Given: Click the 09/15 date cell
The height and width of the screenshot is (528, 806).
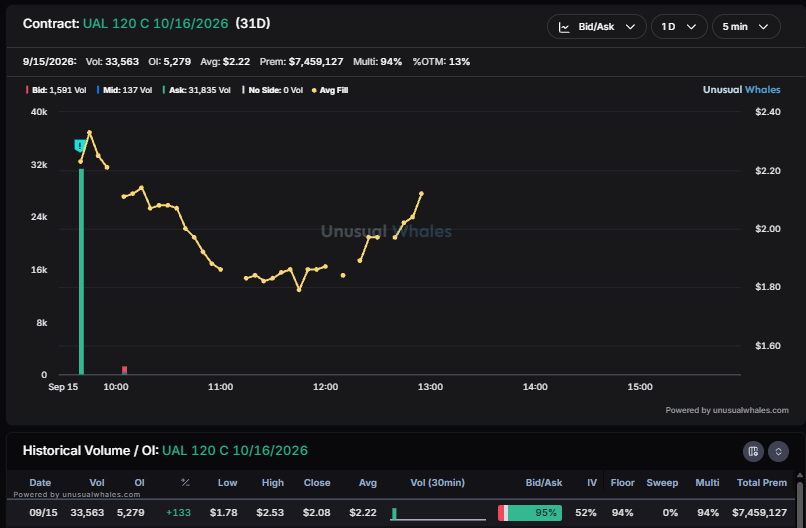Looking at the screenshot, I should click(43, 513).
